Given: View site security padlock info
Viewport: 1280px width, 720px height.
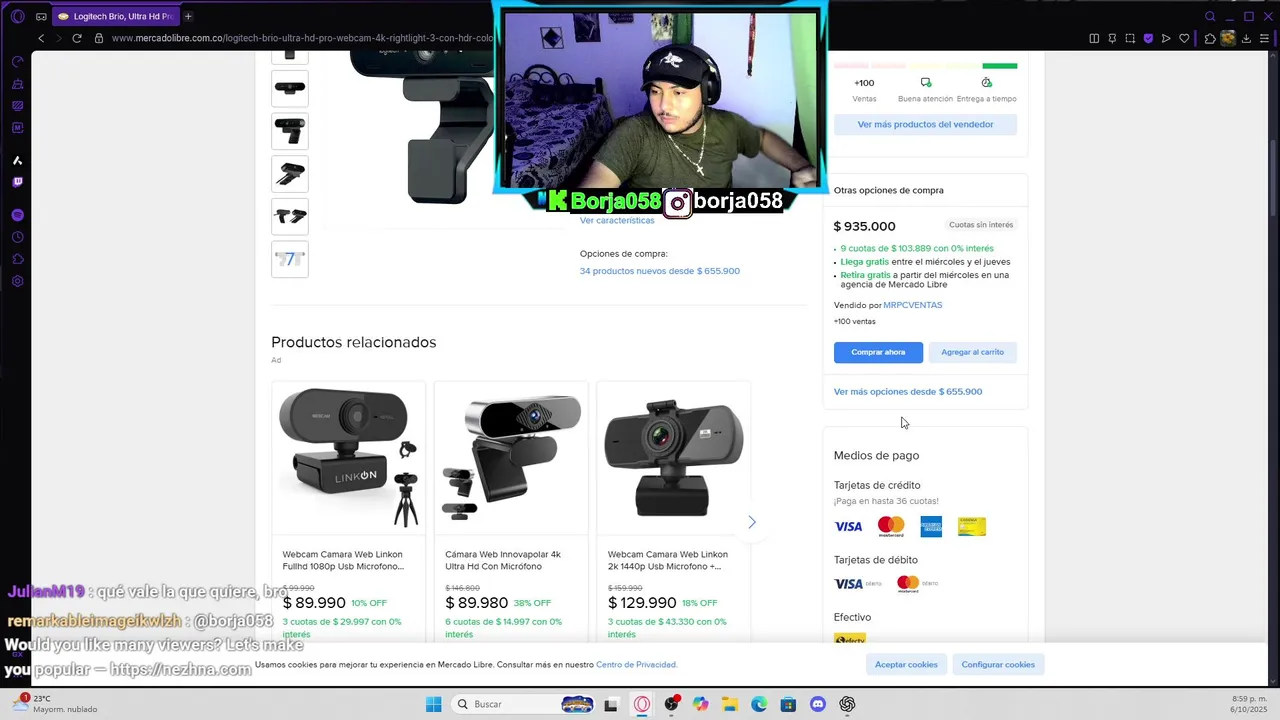Looking at the screenshot, I should point(99,38).
